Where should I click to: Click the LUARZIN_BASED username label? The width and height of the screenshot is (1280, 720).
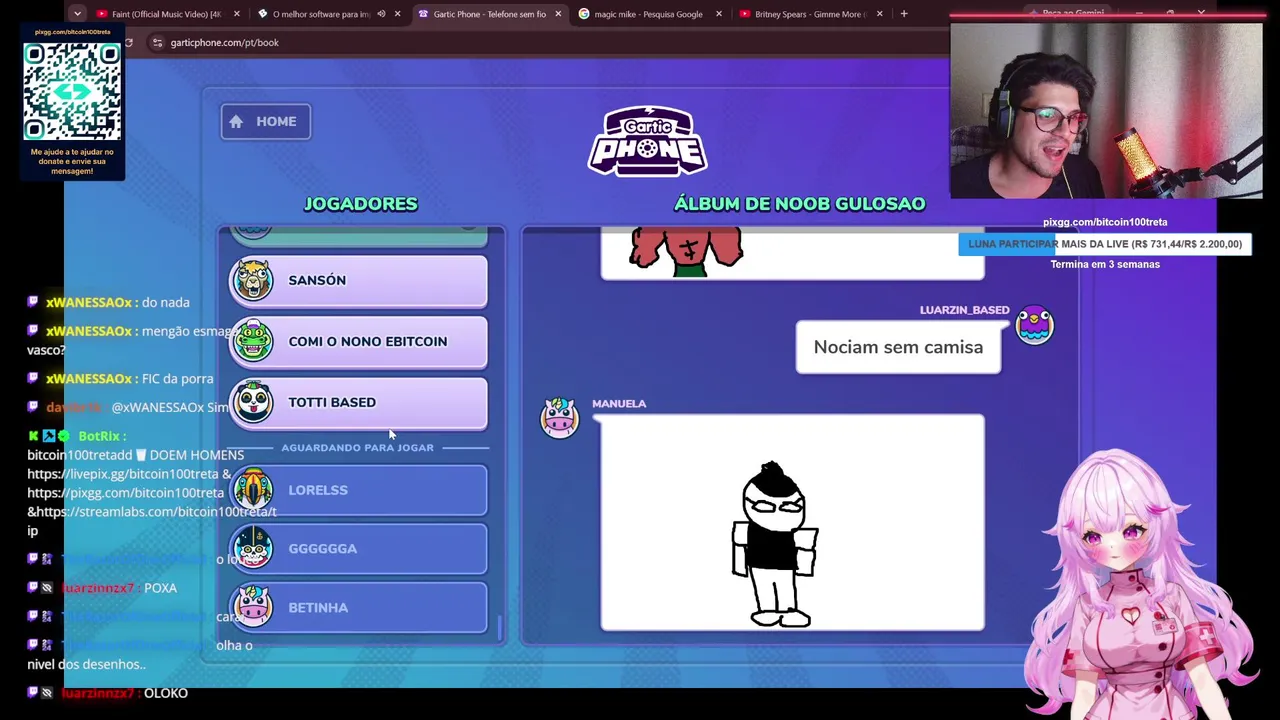(964, 310)
